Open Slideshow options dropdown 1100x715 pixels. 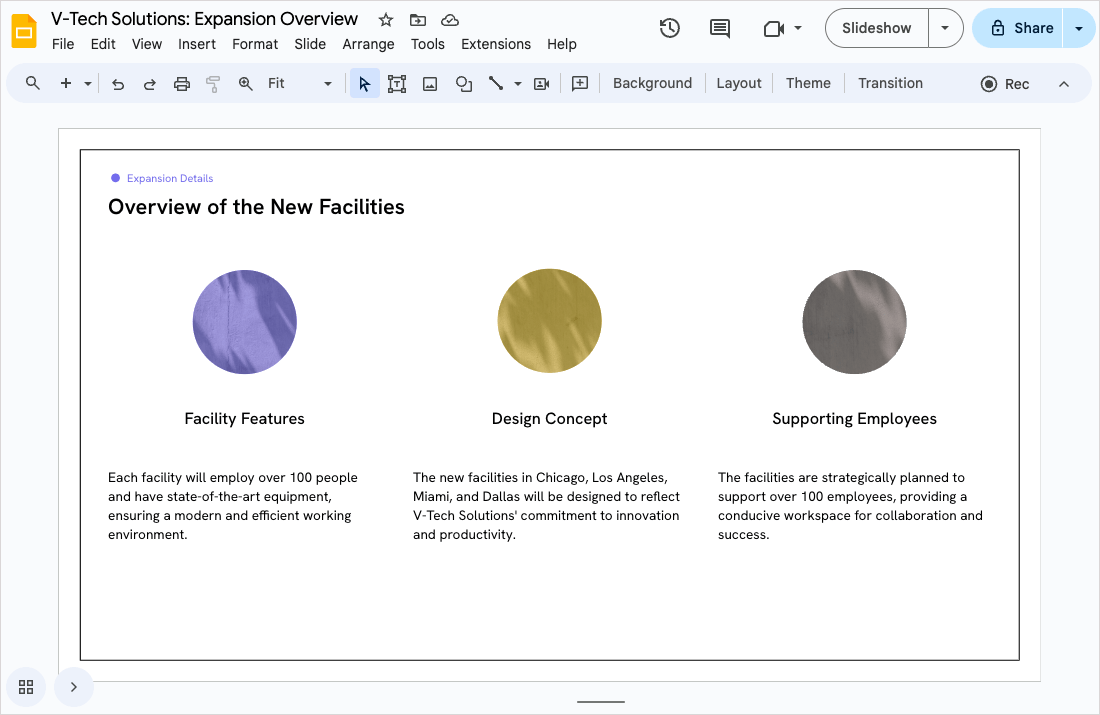coord(945,28)
